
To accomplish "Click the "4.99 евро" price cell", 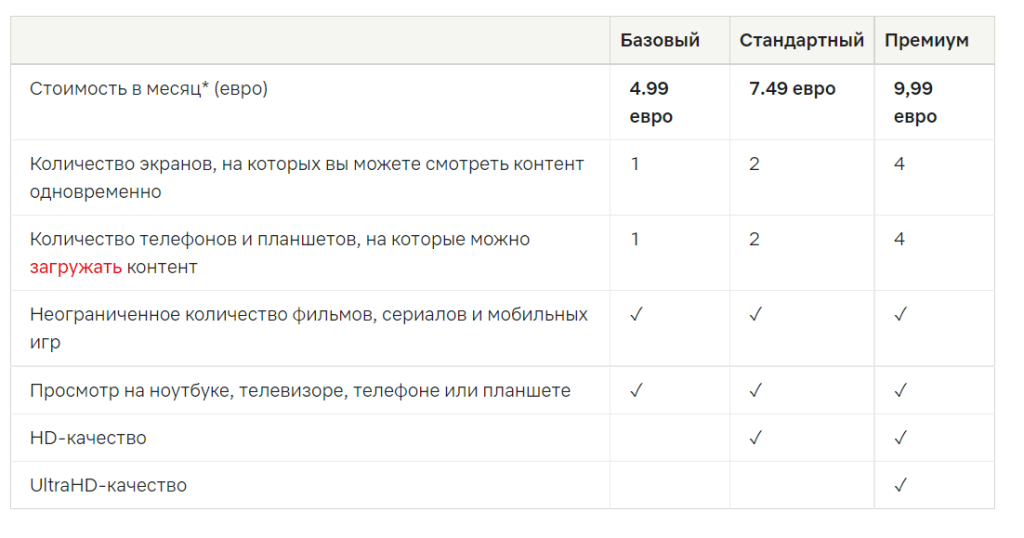I will (x=651, y=102).
